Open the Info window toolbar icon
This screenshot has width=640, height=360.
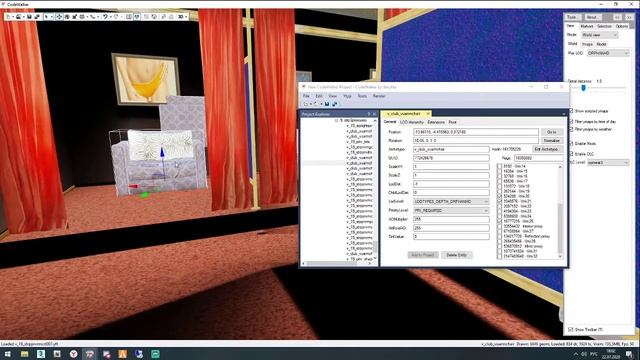[x=129, y=17]
